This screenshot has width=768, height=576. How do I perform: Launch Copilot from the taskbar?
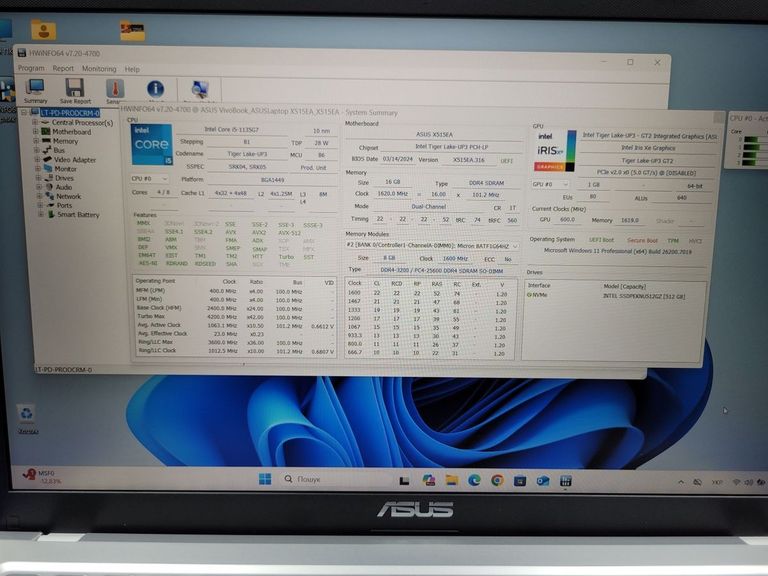(x=429, y=480)
